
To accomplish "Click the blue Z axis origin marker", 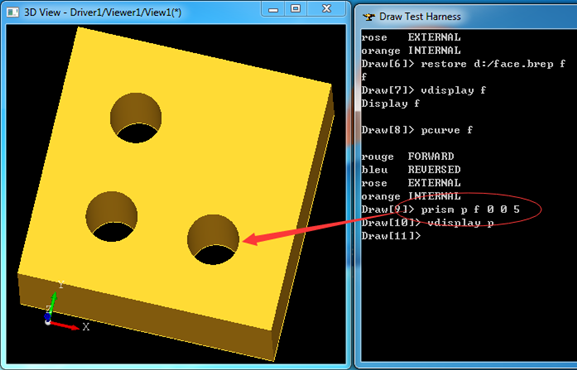I will coord(47,316).
